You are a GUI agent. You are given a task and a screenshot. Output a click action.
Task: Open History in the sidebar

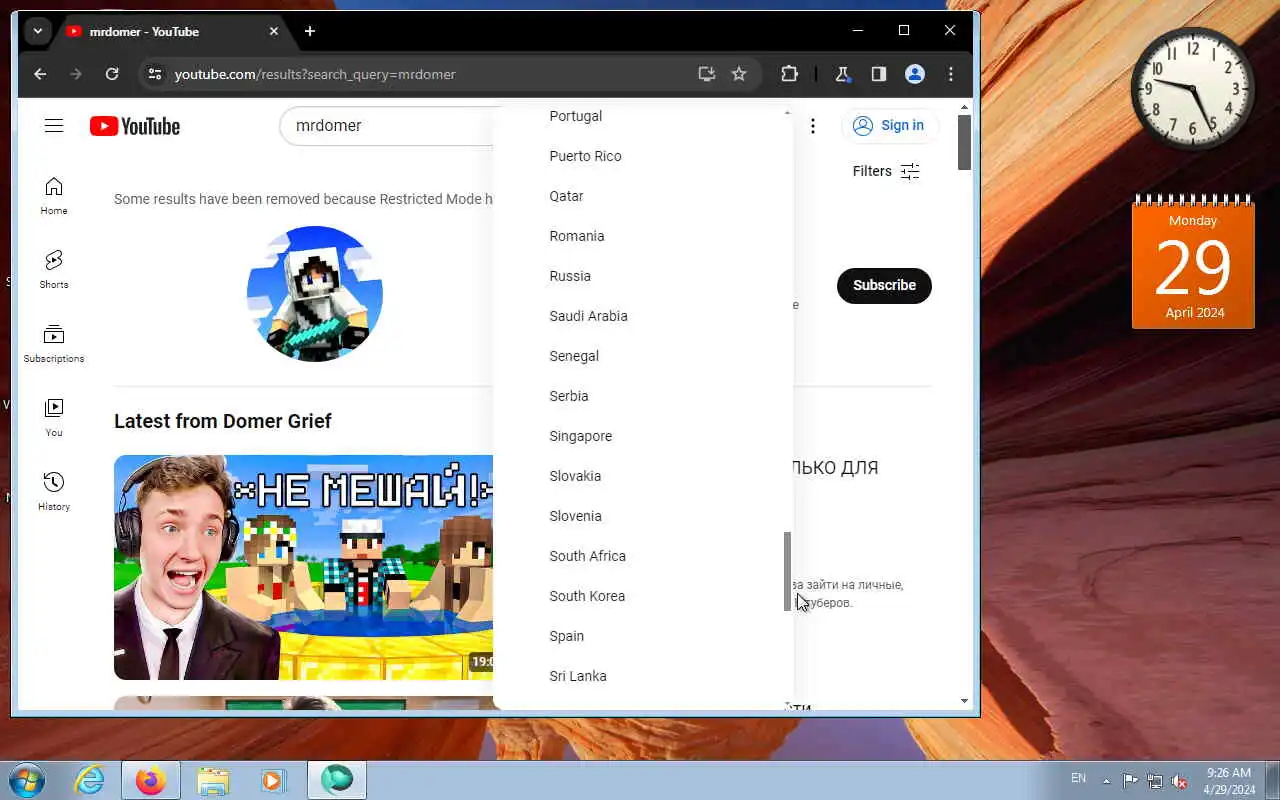tap(54, 492)
